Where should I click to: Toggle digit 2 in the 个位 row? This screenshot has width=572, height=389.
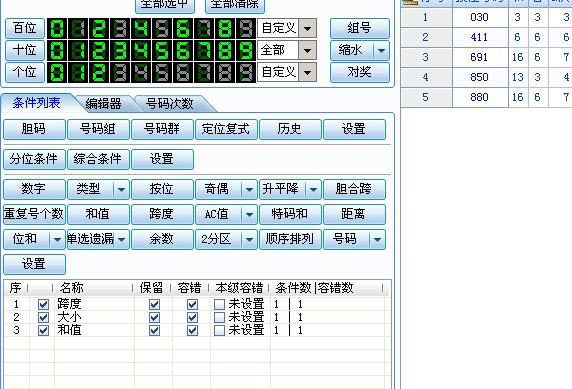(x=99, y=72)
